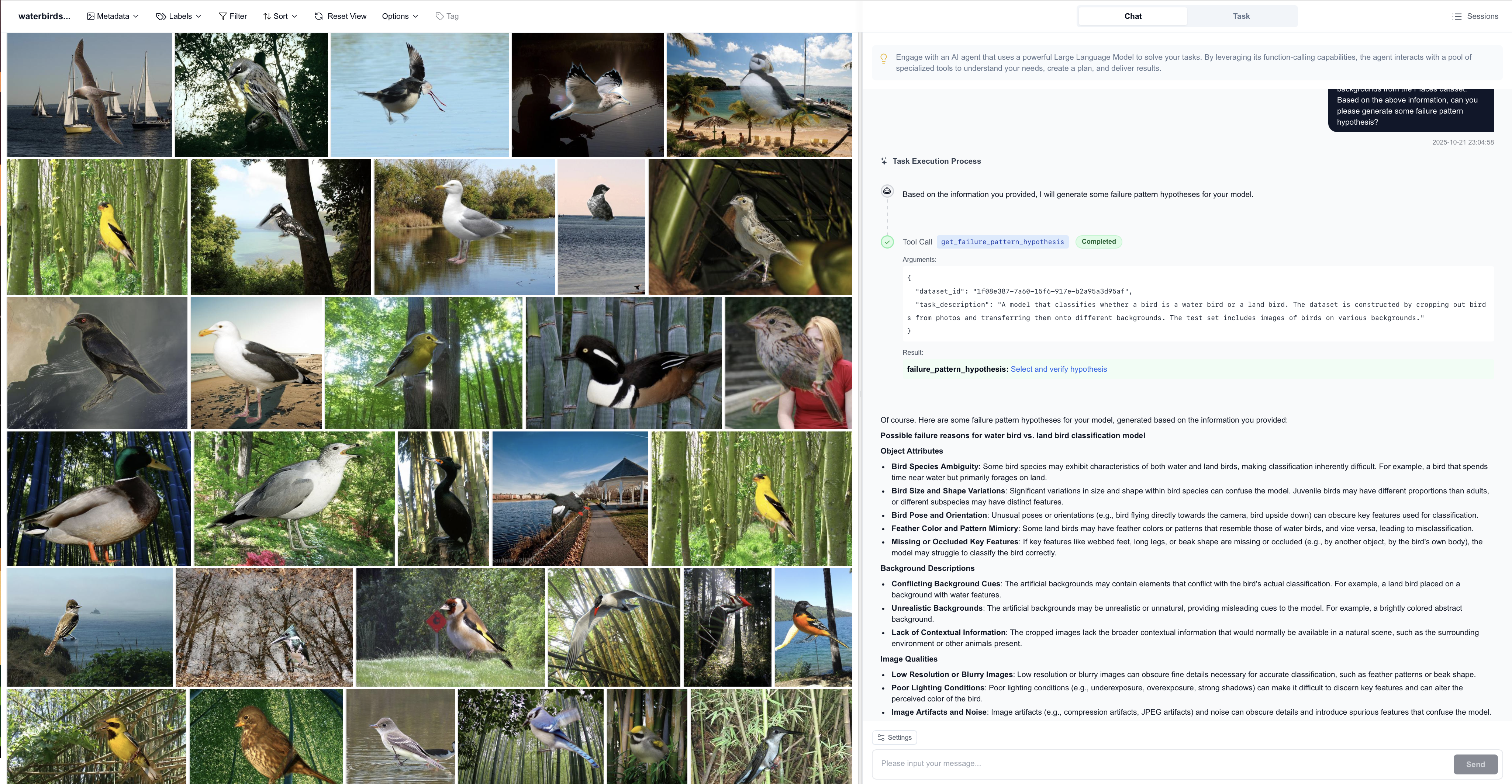This screenshot has width=1512, height=784.
Task: Select the Chat tab
Action: pyautogui.click(x=1132, y=17)
